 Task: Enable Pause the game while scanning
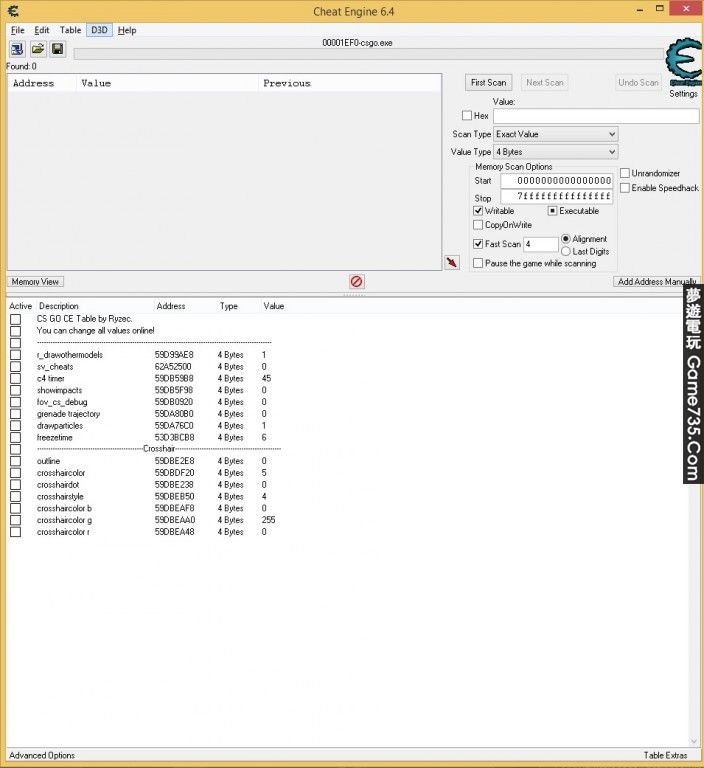[x=478, y=263]
